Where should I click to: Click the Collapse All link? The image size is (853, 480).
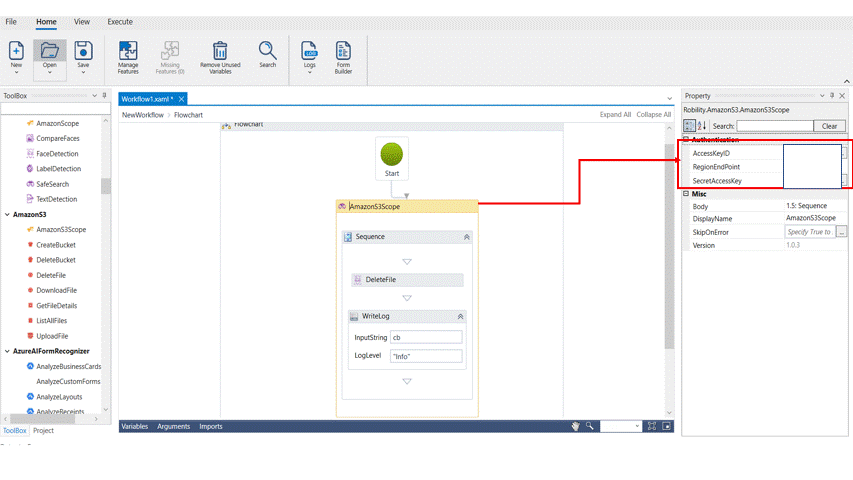653,115
